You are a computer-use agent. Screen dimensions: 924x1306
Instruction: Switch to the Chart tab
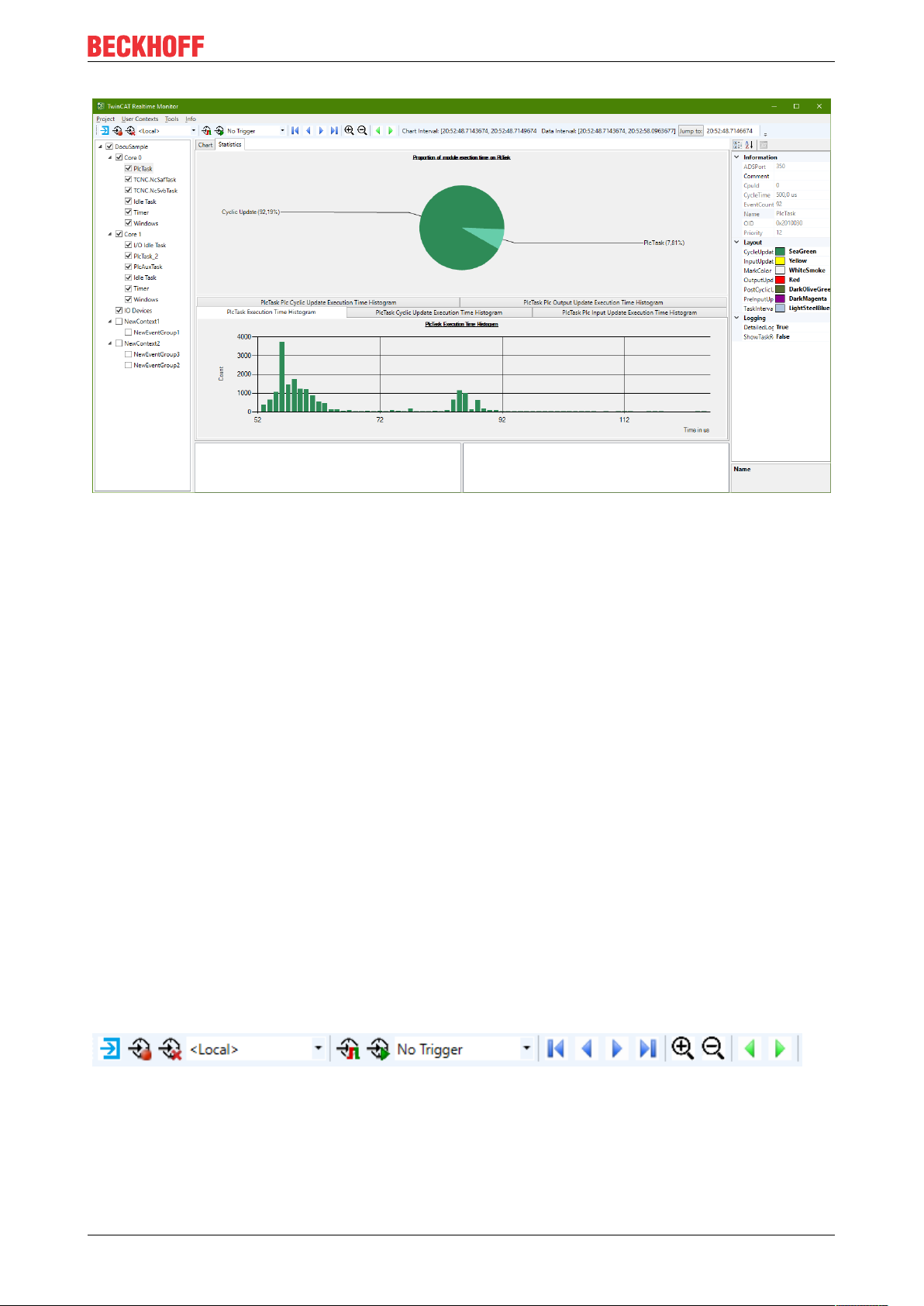(205, 145)
